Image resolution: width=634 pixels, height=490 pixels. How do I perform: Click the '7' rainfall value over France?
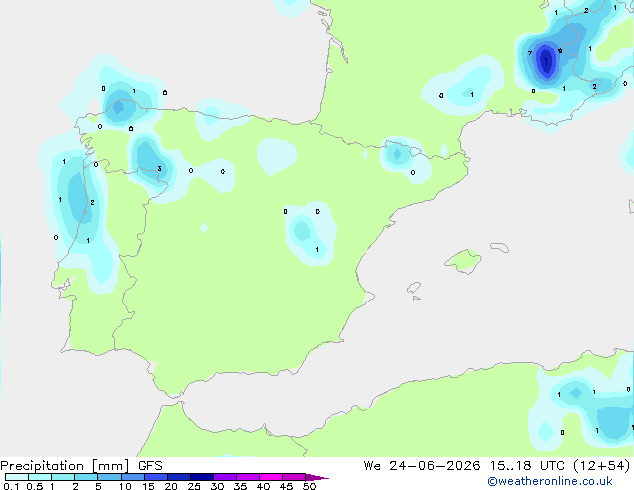(x=530, y=53)
